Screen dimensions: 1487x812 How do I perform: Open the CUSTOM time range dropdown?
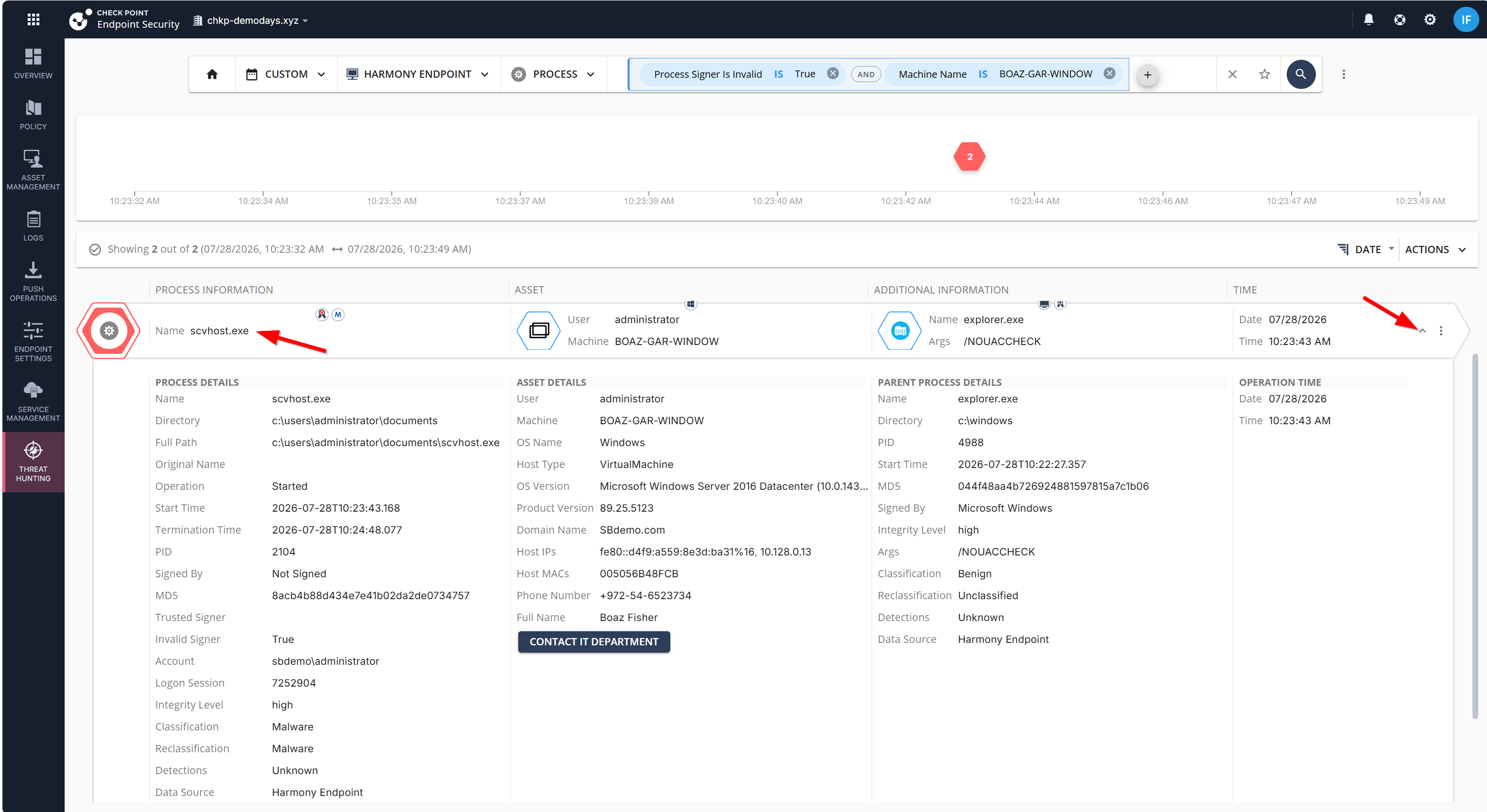[x=286, y=74]
